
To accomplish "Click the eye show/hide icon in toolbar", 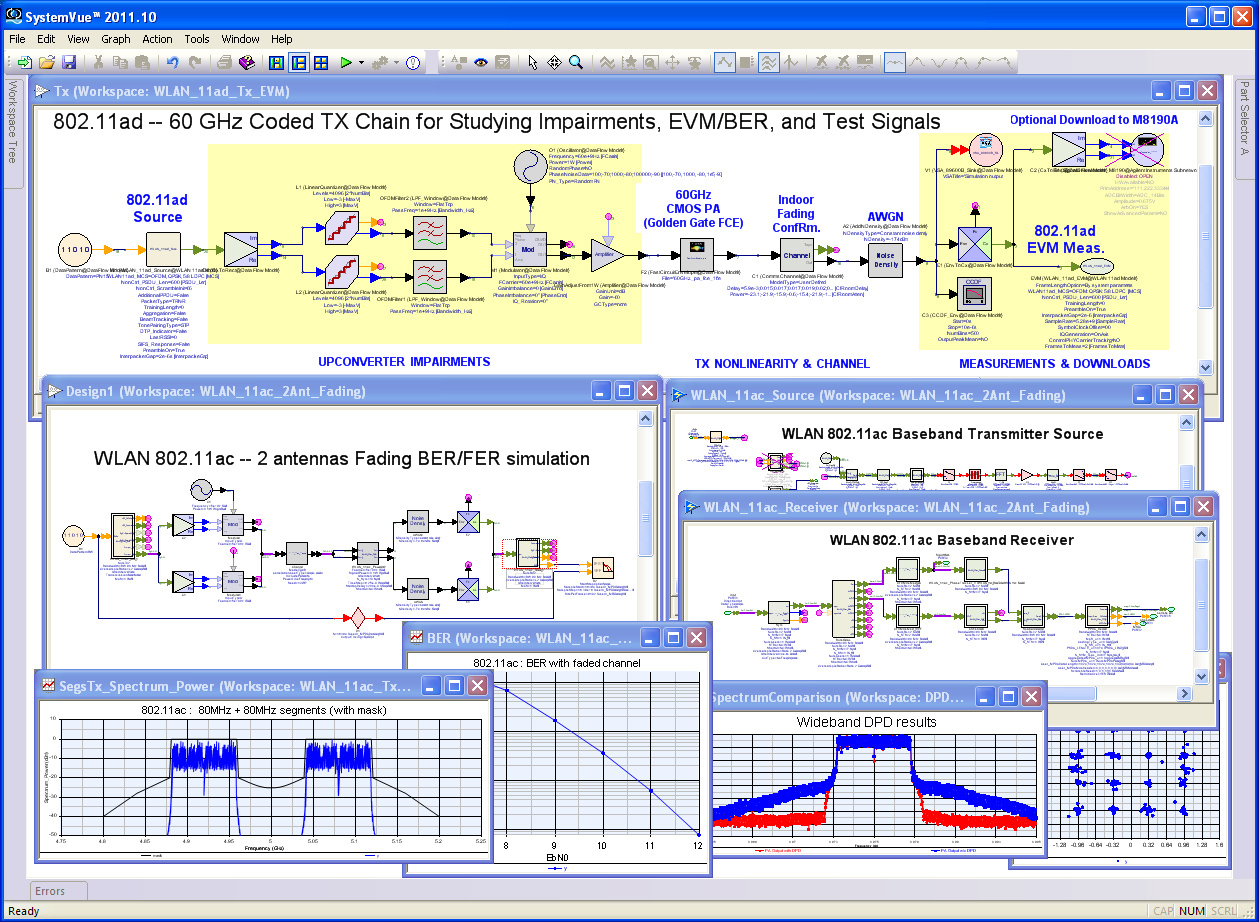I will coord(481,62).
